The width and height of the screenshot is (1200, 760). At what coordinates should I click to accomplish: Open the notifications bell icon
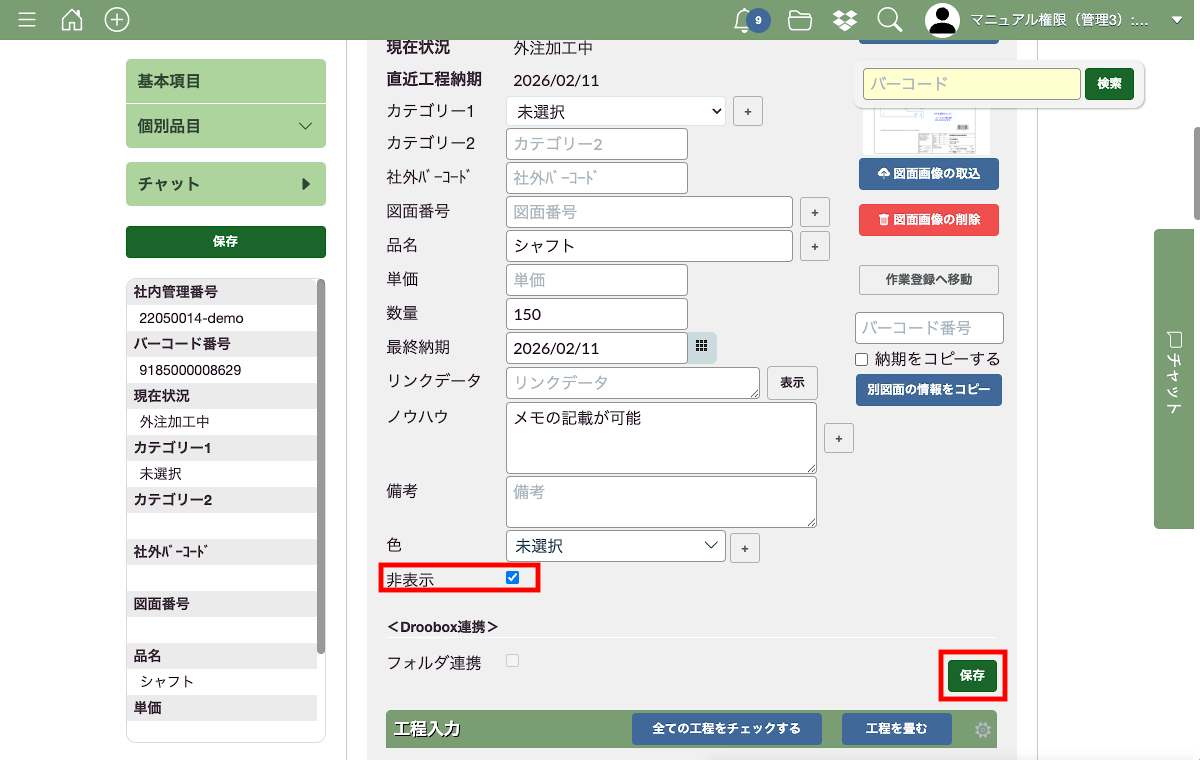743,20
